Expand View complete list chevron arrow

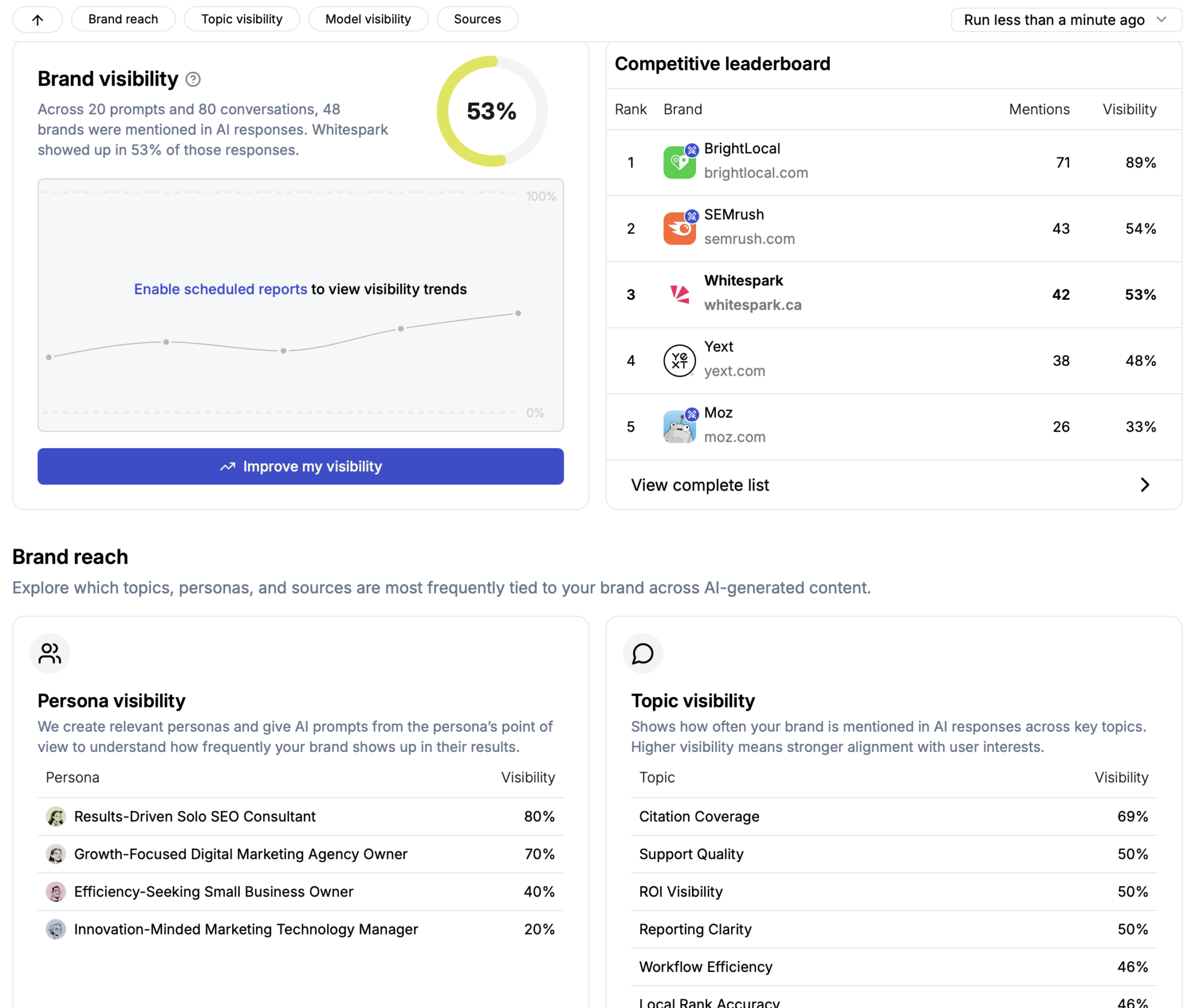click(1145, 485)
